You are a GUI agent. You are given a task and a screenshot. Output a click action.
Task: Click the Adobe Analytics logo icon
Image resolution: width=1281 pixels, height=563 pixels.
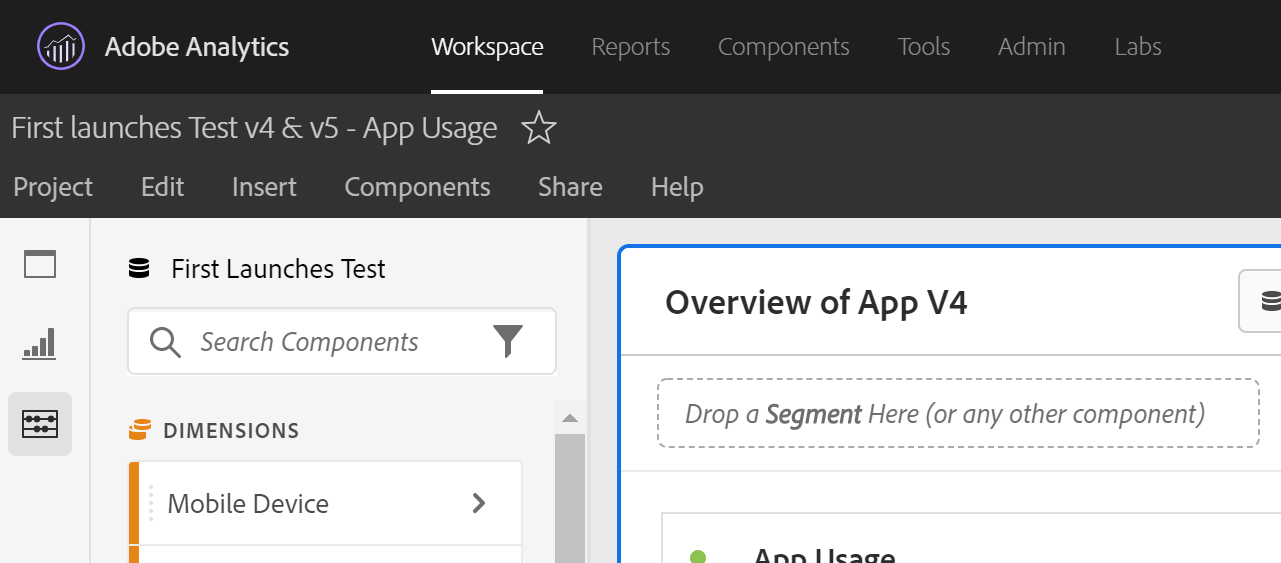click(61, 47)
